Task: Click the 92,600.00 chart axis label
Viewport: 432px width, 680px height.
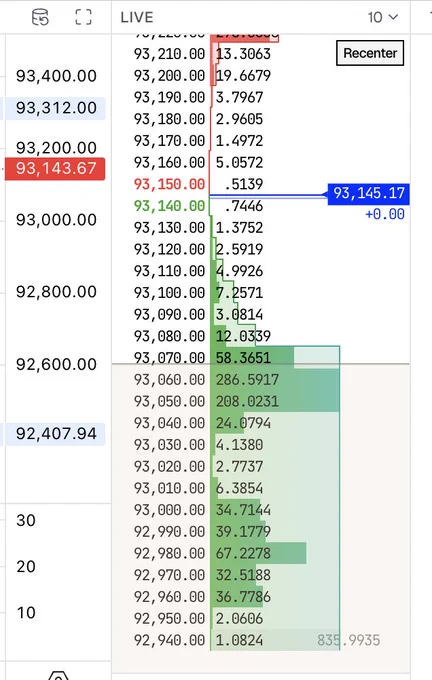Action: [56, 364]
